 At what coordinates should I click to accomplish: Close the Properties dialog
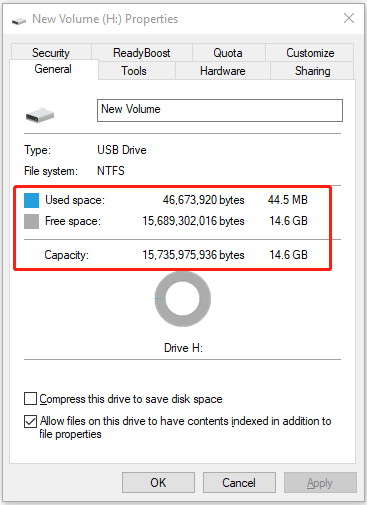349,18
